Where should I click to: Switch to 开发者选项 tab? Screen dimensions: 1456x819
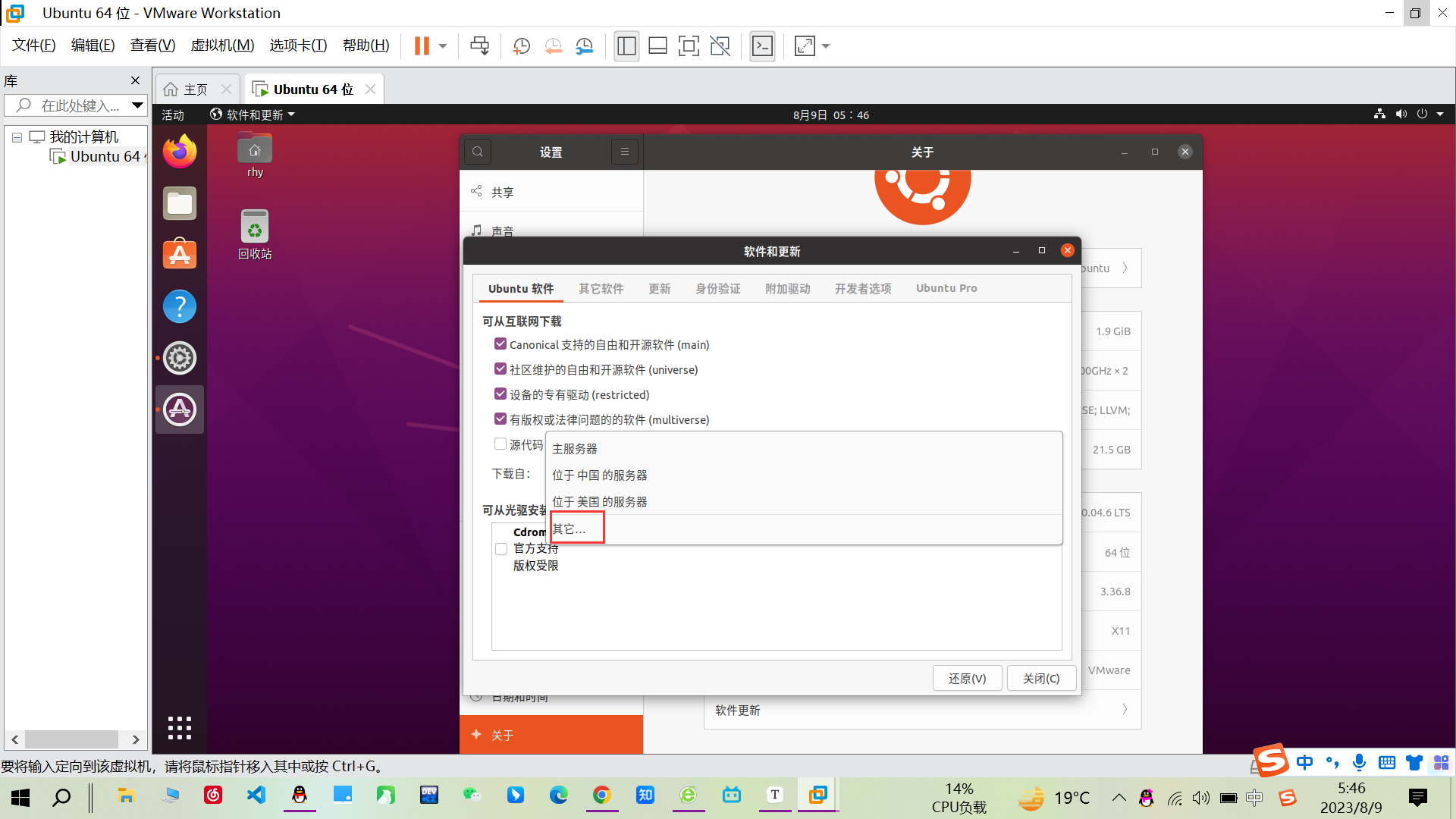tap(863, 289)
